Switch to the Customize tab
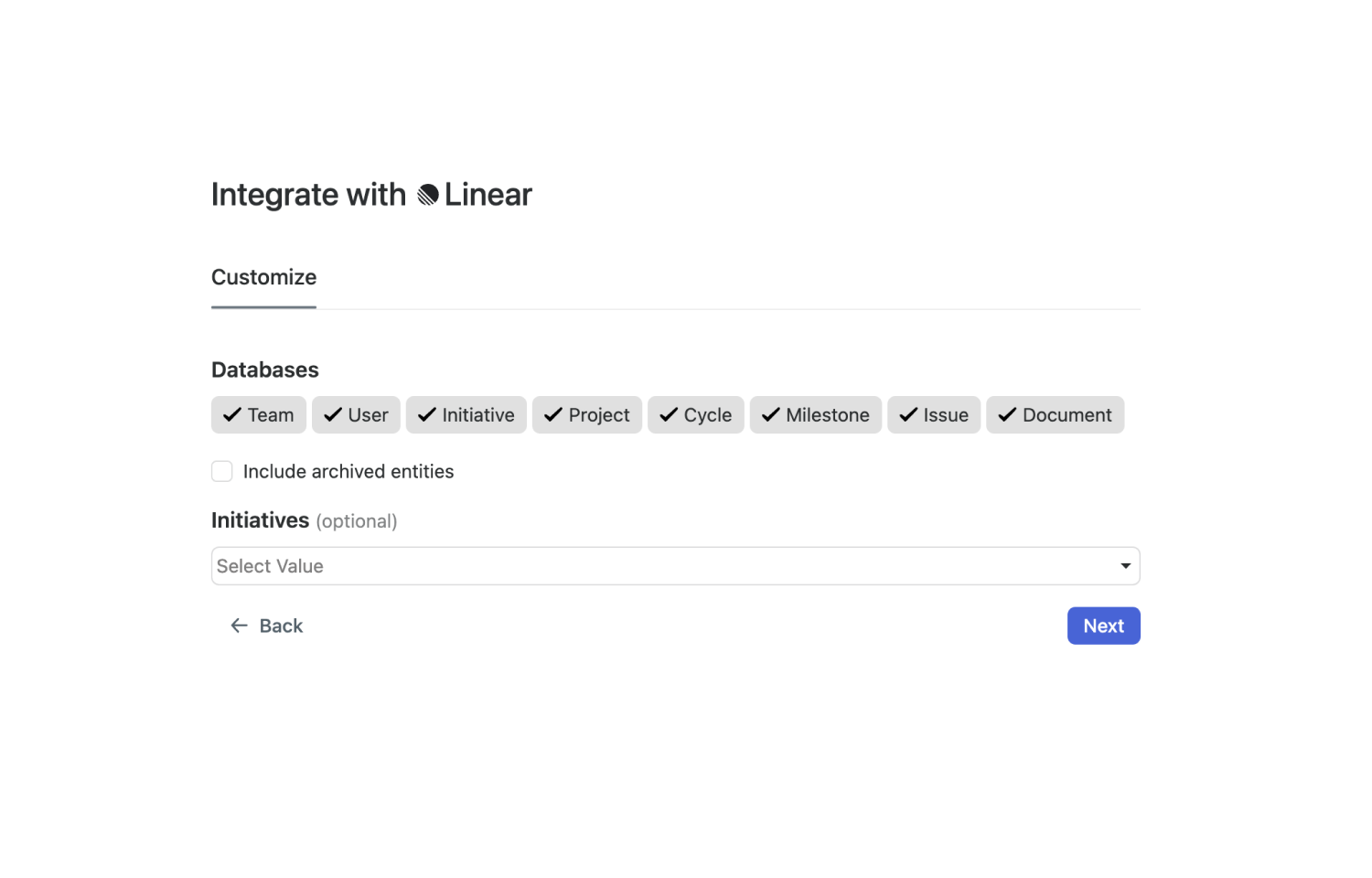 tap(263, 278)
